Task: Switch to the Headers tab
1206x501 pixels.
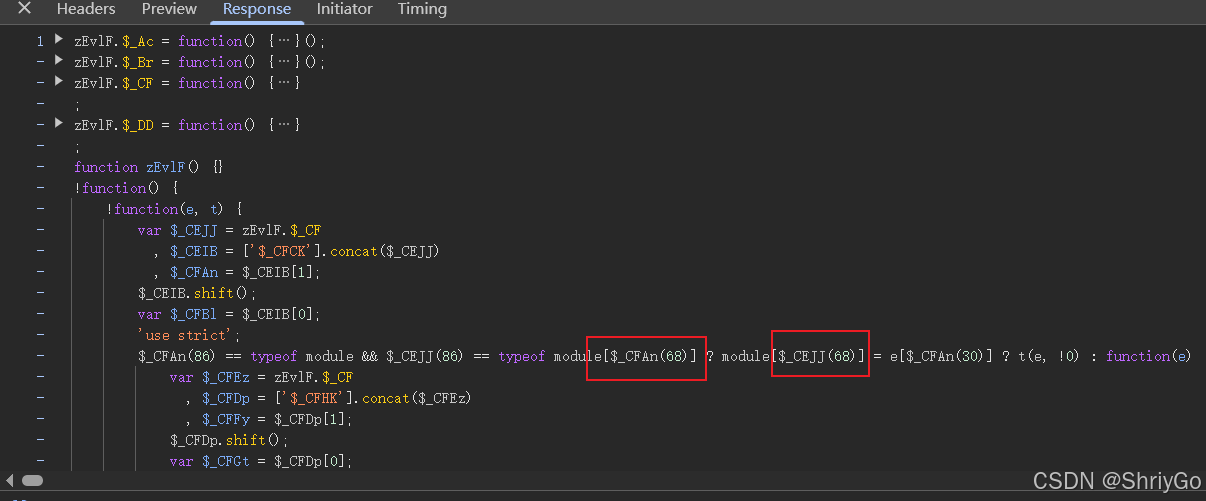Action: click(86, 9)
